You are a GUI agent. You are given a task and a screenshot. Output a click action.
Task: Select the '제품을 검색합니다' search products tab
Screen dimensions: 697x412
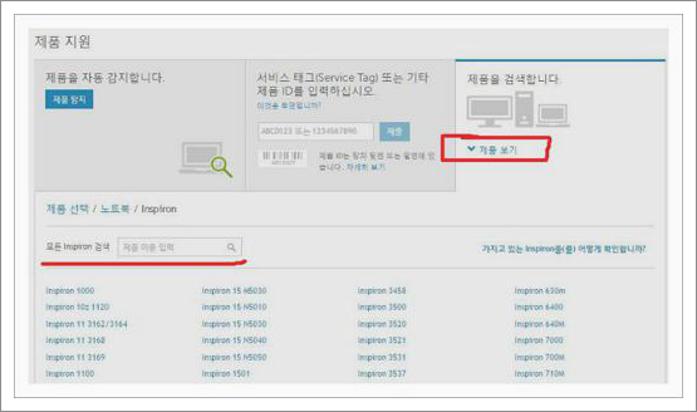tap(513, 79)
